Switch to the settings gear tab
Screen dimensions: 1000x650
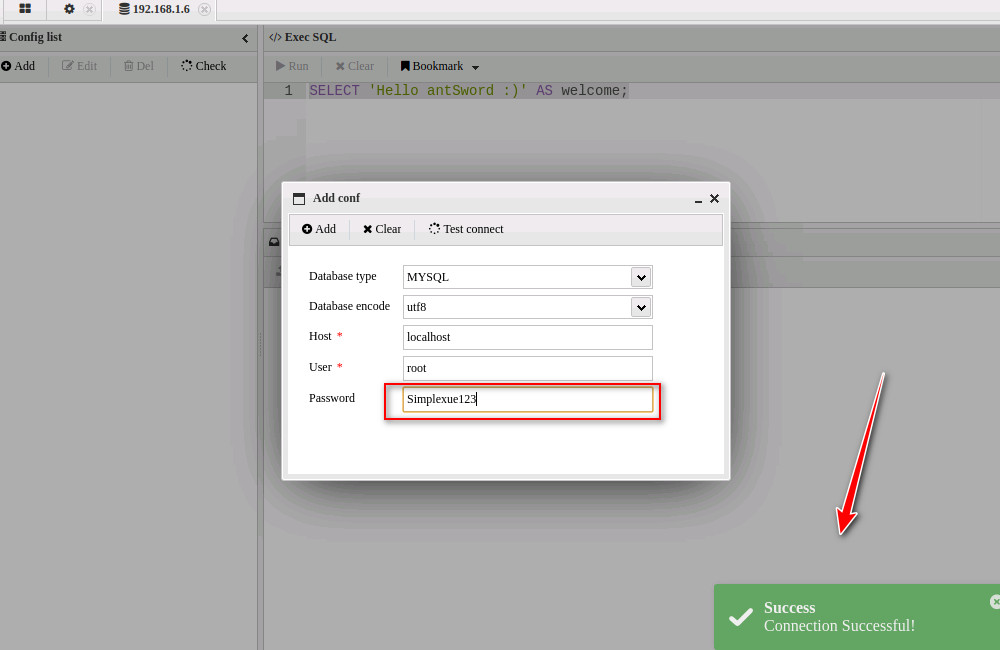pos(69,9)
